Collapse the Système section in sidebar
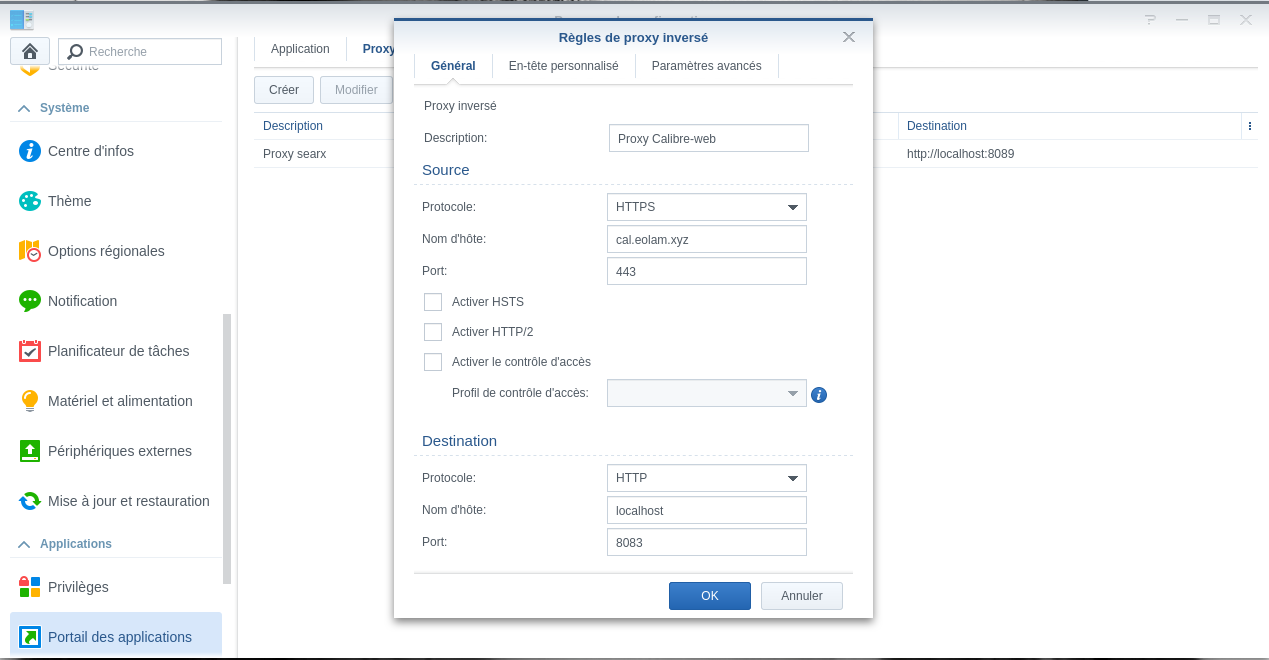Image resolution: width=1269 pixels, height=660 pixels. (24, 108)
